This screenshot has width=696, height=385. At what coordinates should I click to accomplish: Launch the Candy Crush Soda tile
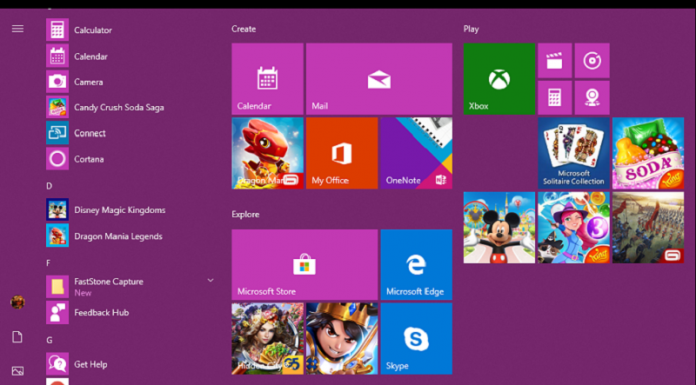(x=648, y=153)
